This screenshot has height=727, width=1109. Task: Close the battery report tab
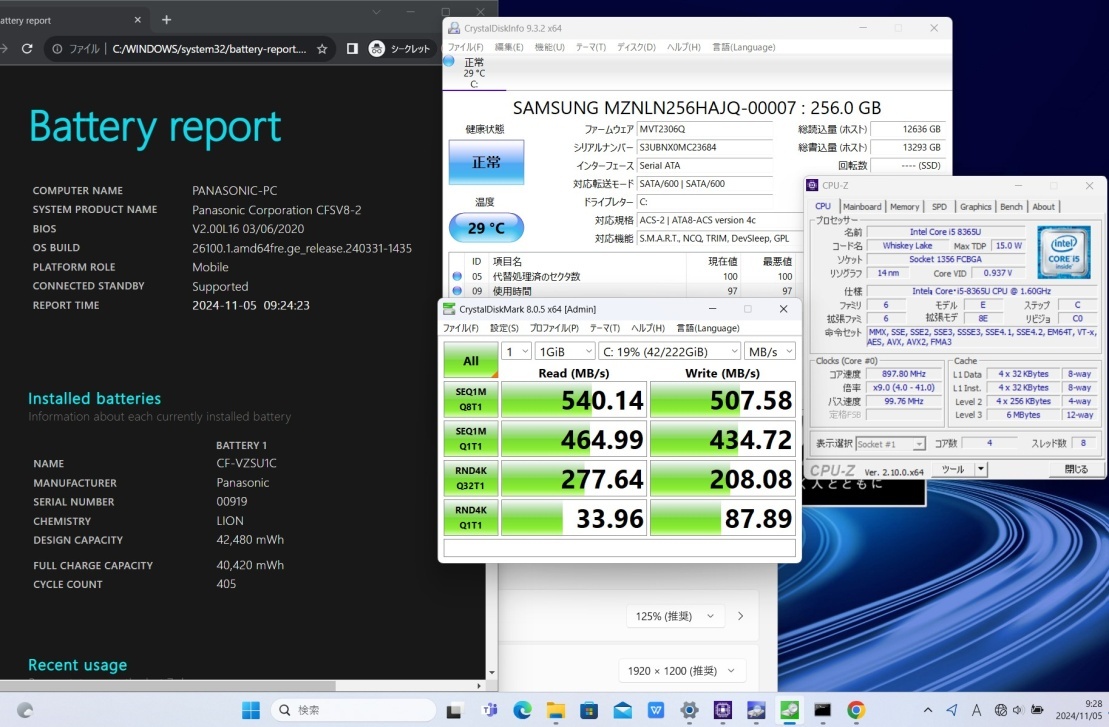click(x=138, y=20)
